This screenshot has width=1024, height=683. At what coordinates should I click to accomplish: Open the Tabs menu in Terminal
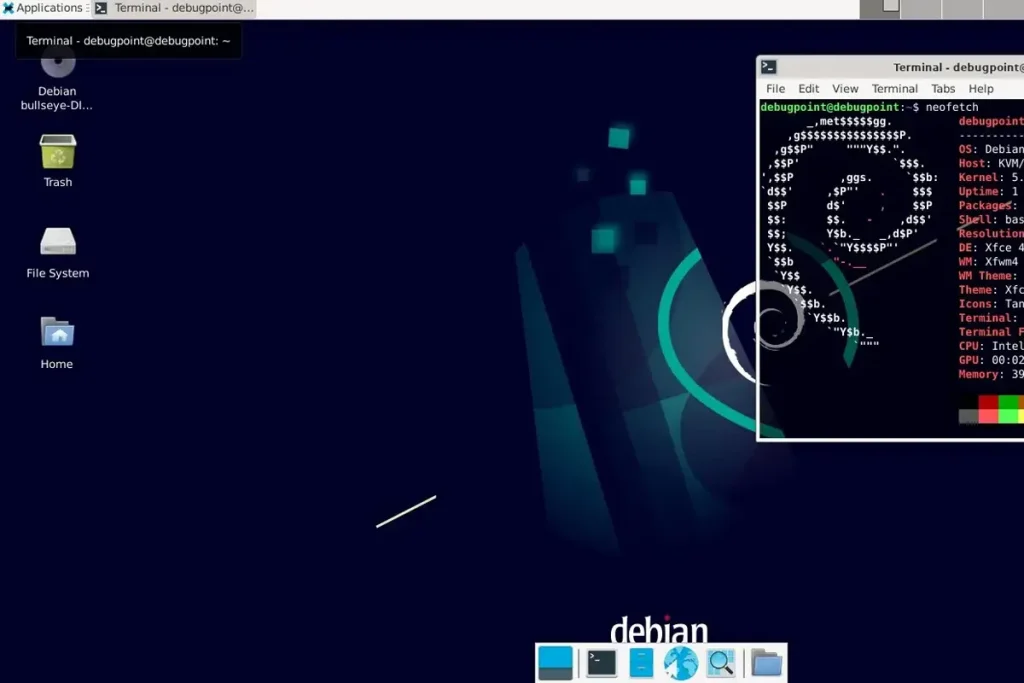click(943, 88)
